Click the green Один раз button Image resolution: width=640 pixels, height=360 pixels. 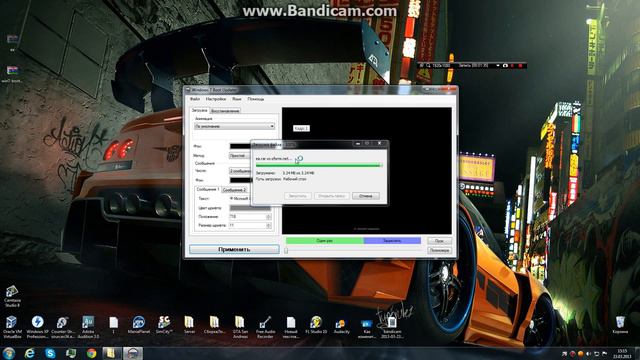324,241
